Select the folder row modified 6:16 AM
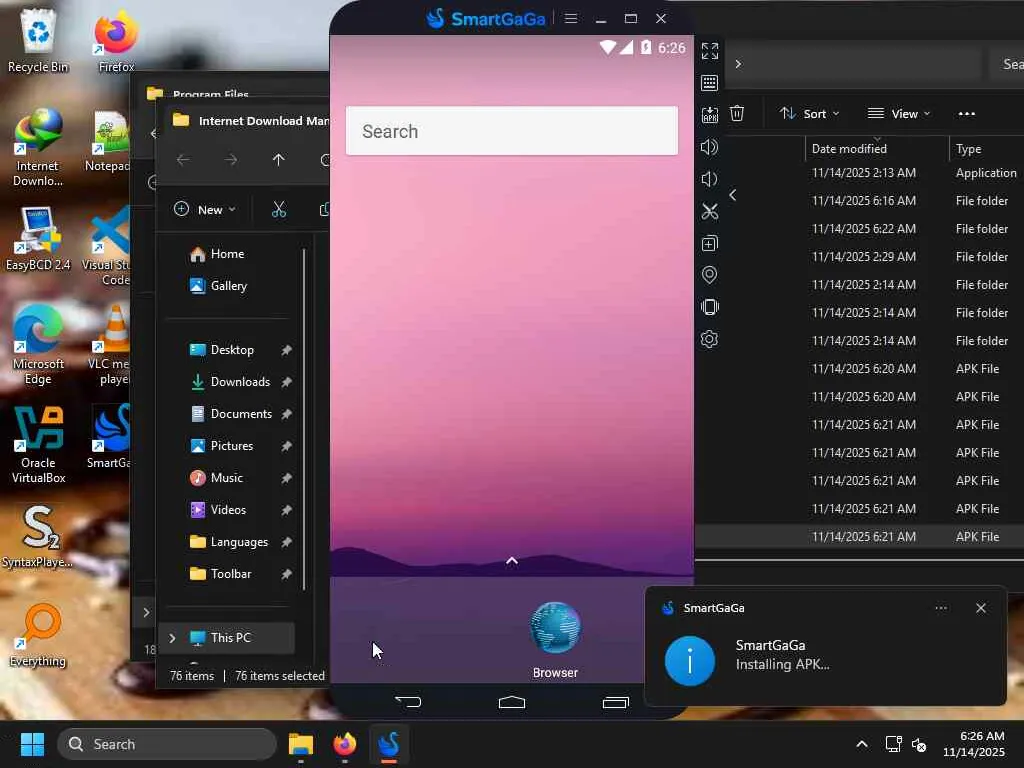This screenshot has width=1024, height=768. (864, 201)
